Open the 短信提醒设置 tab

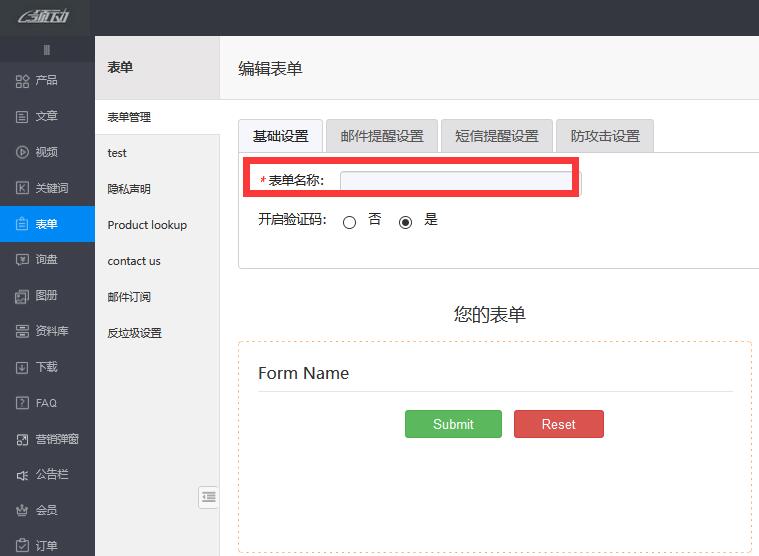[x=497, y=136]
